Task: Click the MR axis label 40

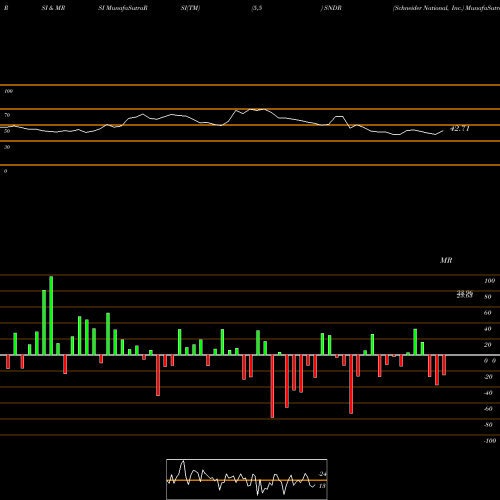Action: click(488, 329)
